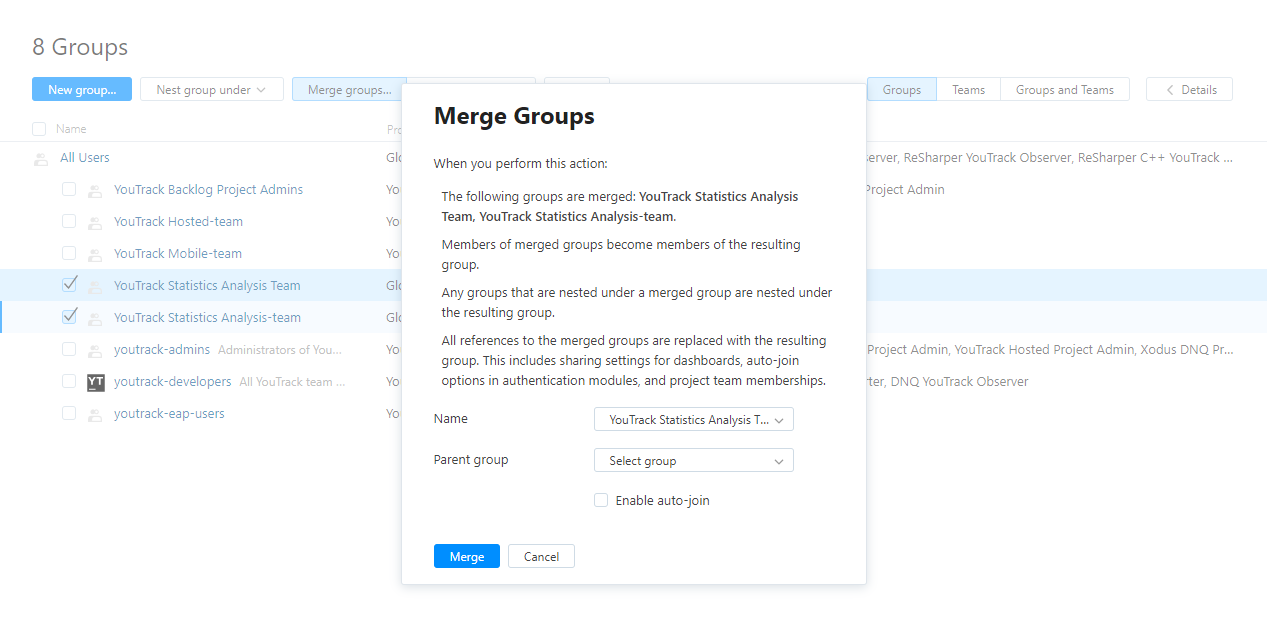Switch to the Teams tab
Image resolution: width=1267 pixels, height=642 pixels.
[x=968, y=90]
